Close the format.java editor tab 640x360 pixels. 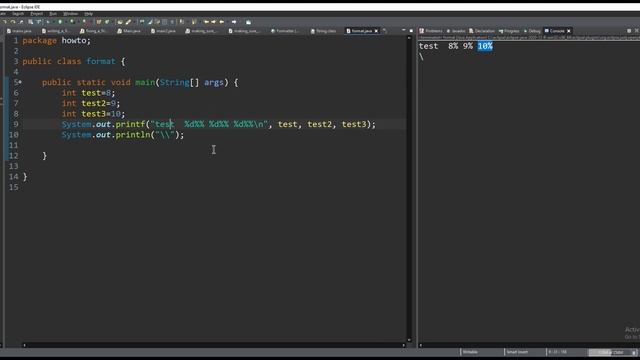376,31
